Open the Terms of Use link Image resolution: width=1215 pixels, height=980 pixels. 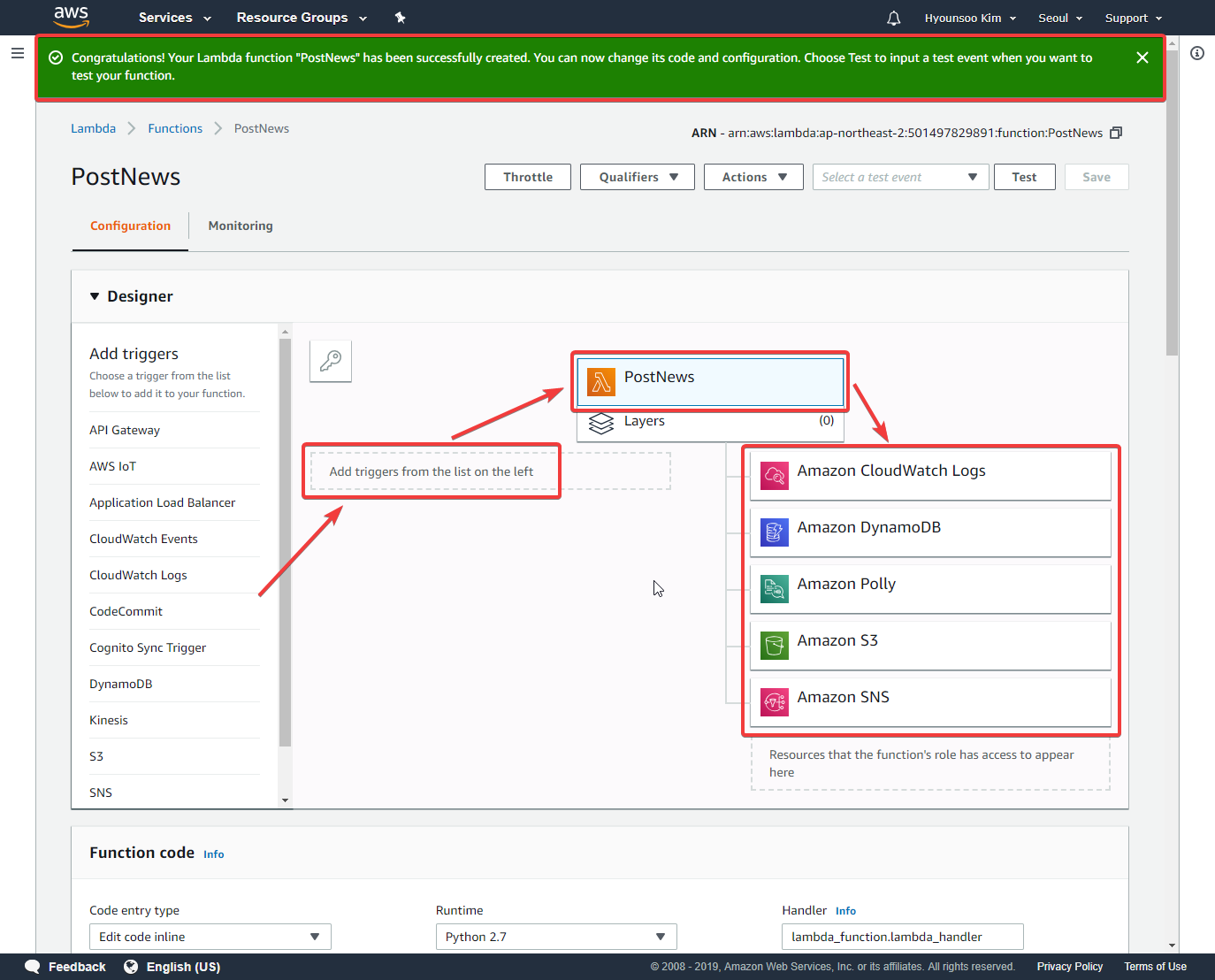(x=1155, y=967)
